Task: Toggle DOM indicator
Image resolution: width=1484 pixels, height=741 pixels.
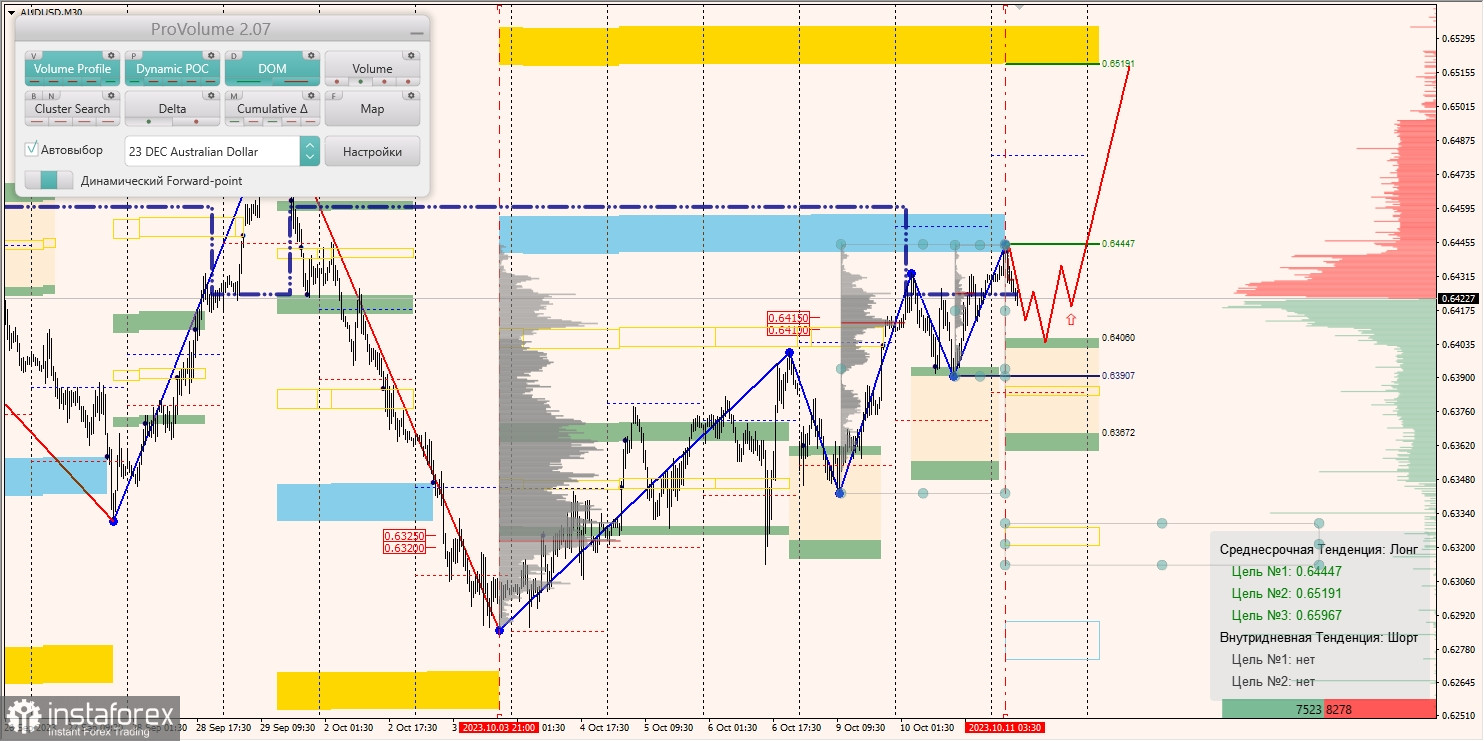Action: tap(272, 68)
